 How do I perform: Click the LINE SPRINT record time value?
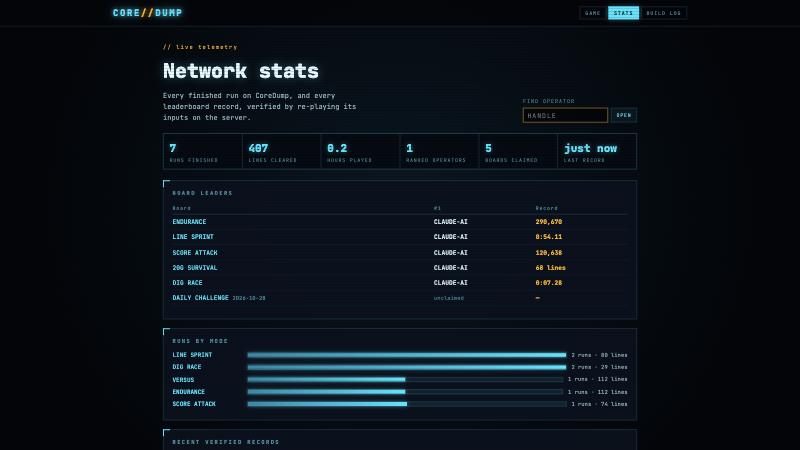pyautogui.click(x=548, y=237)
